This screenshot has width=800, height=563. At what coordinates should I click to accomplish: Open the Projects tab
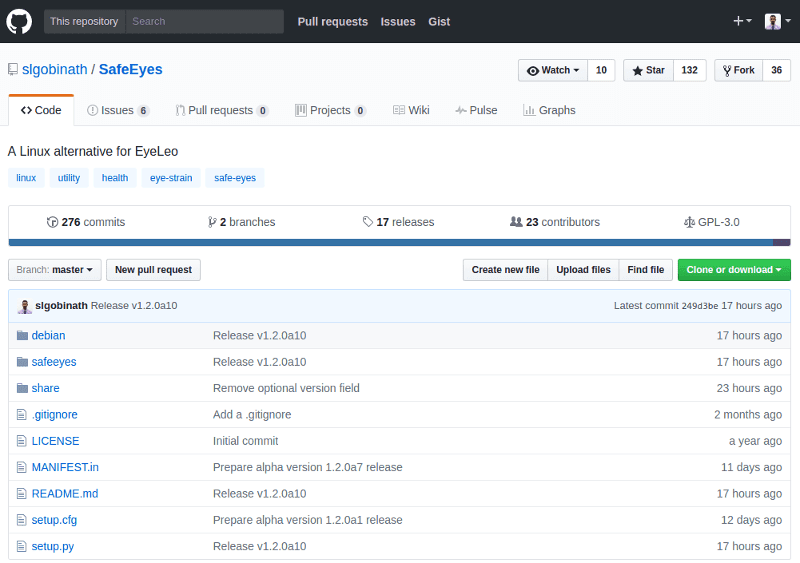point(331,110)
